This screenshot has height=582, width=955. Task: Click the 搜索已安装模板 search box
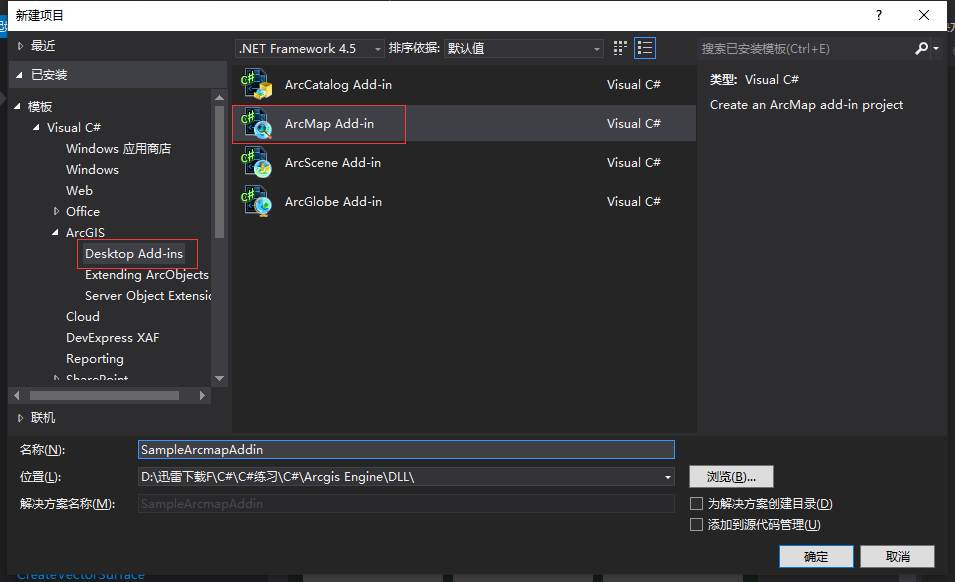805,49
